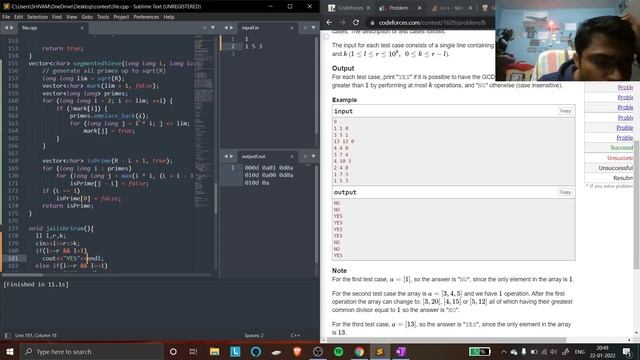Viewport: 640px width, 360px height.
Task: Open Spotify from the taskbar
Action: coord(338,351)
